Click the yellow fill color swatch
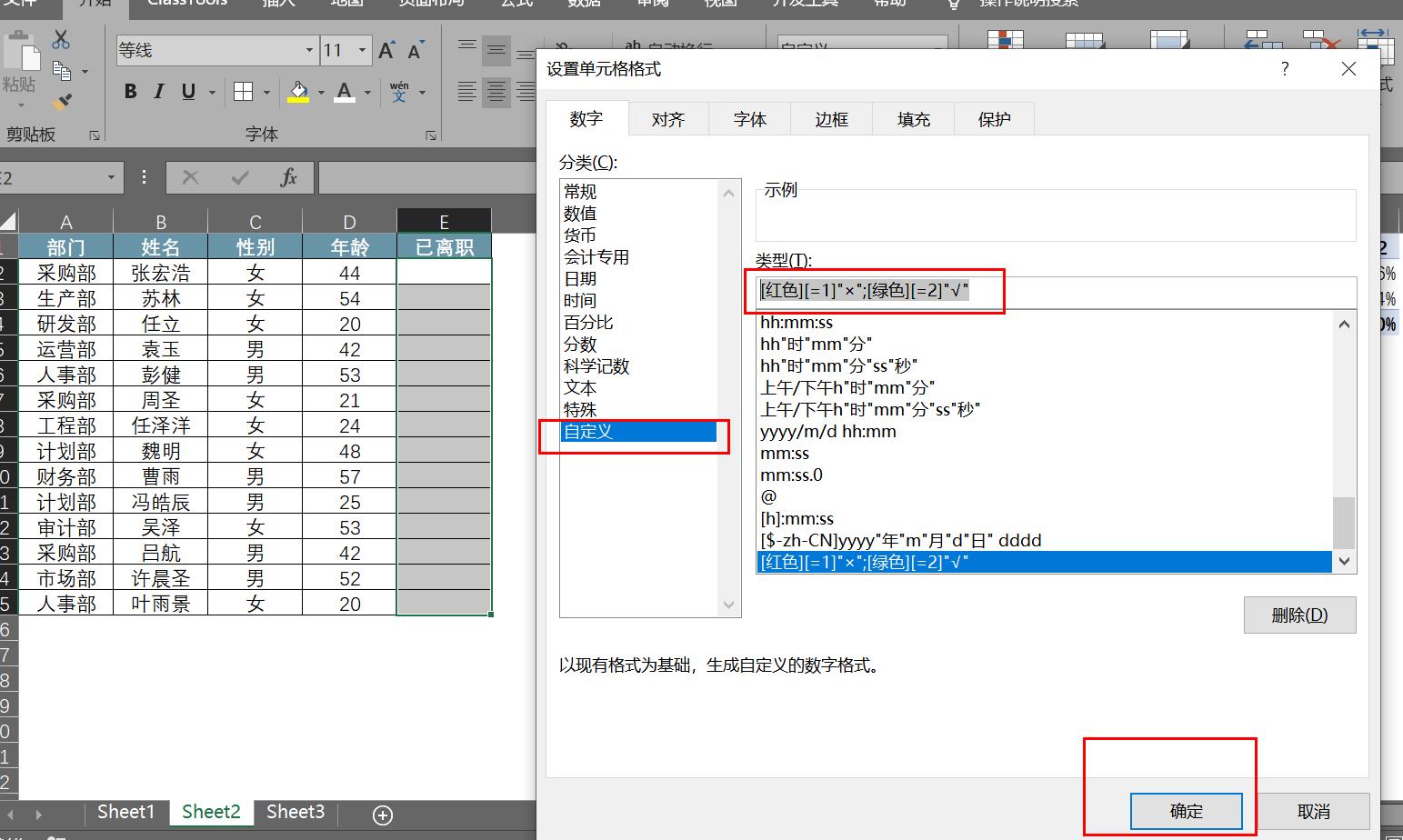This screenshot has height=840, width=1403. pos(299,100)
